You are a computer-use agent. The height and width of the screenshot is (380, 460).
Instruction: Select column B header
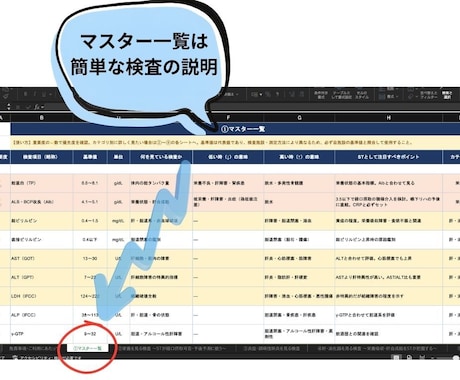[x=42, y=118]
